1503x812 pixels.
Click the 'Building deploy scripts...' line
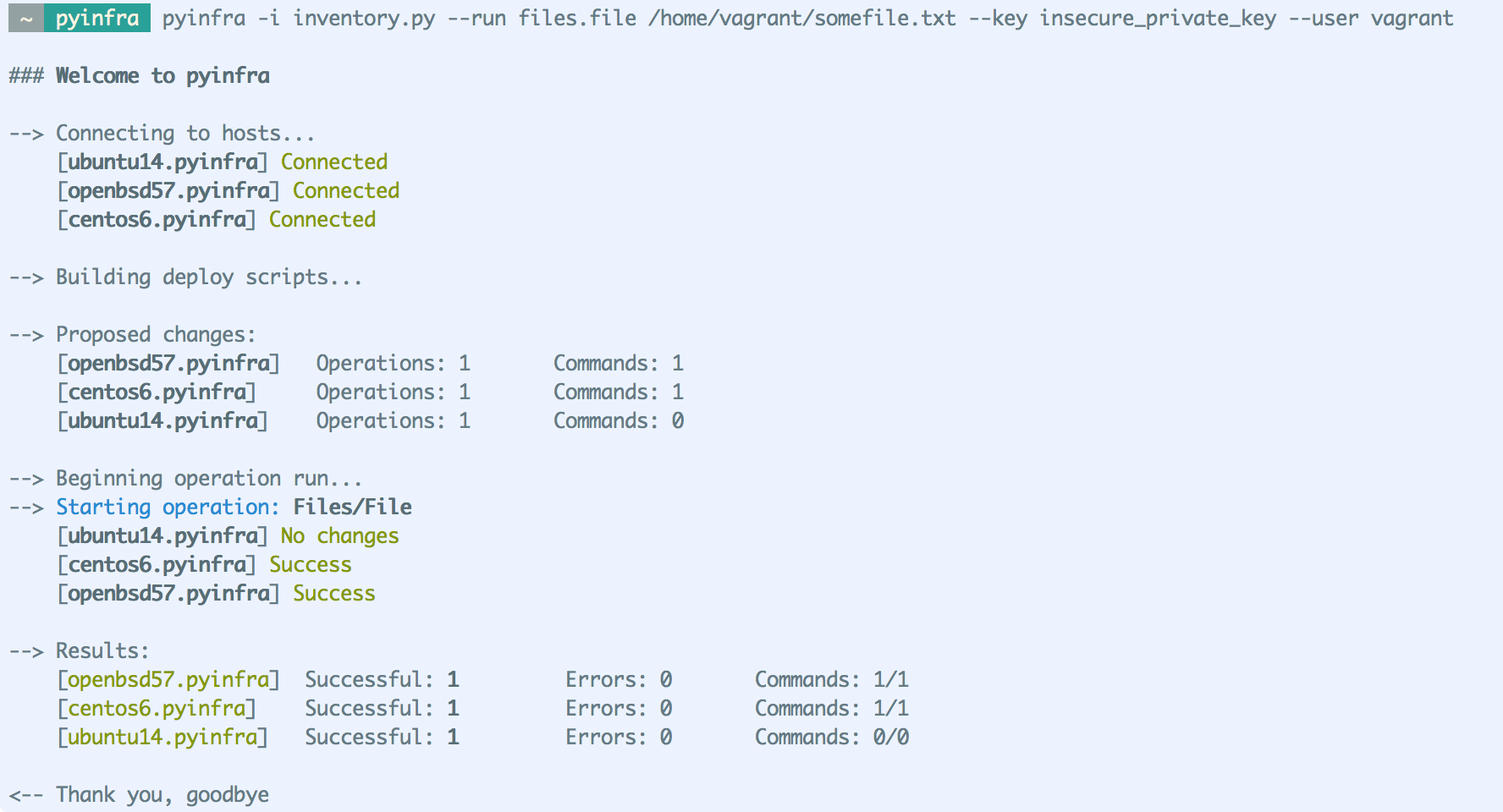(x=208, y=277)
